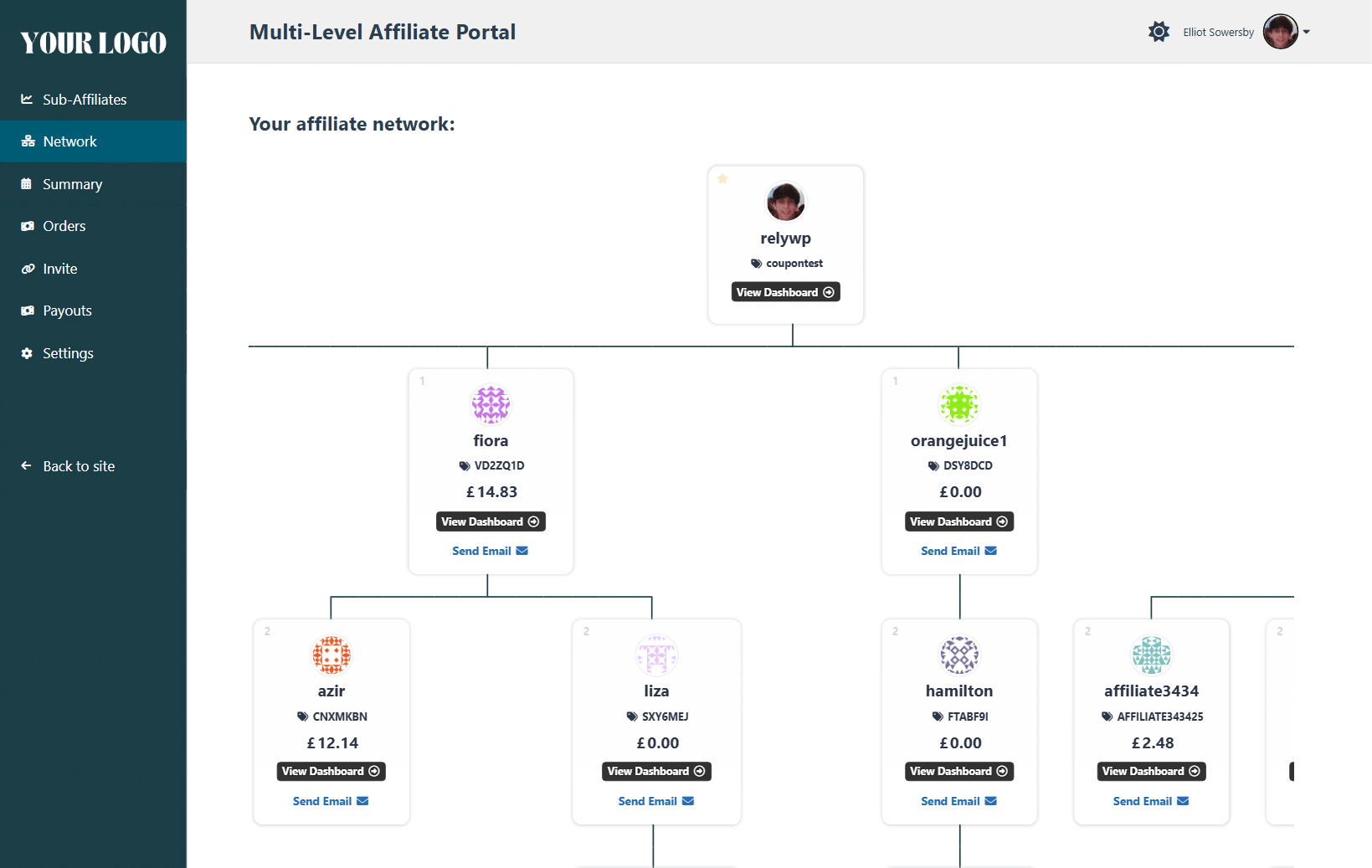This screenshot has height=868, width=1372.
Task: Click the tag icon beside DSY8DCD
Action: [933, 466]
